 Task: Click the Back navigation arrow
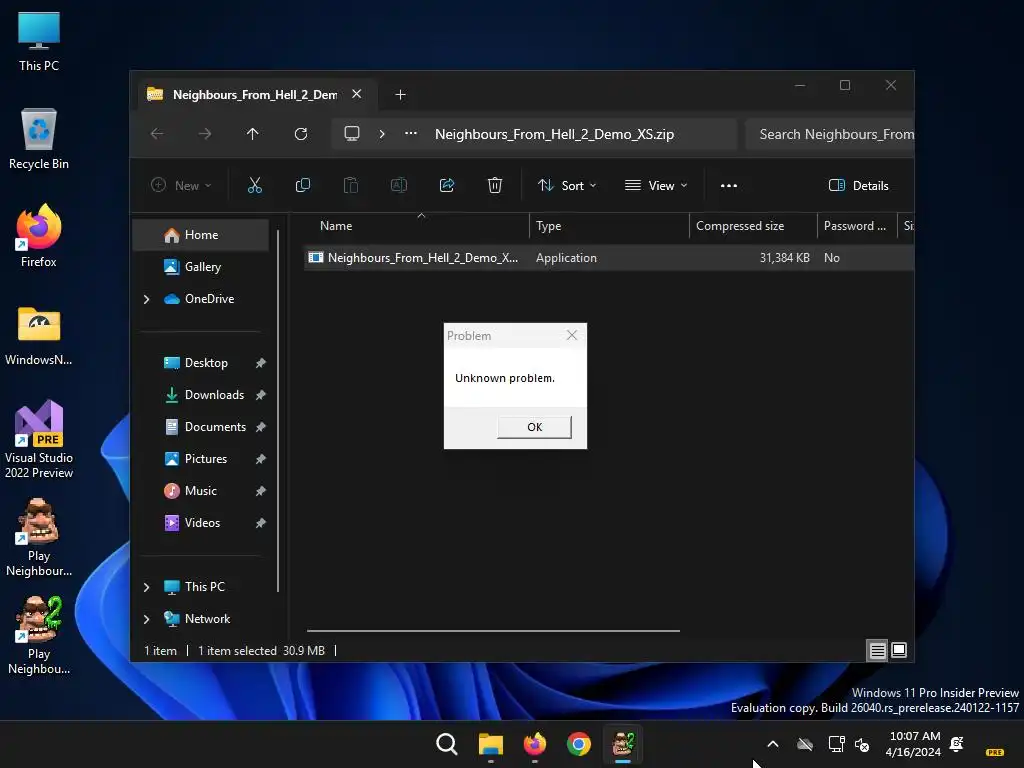pos(157,134)
